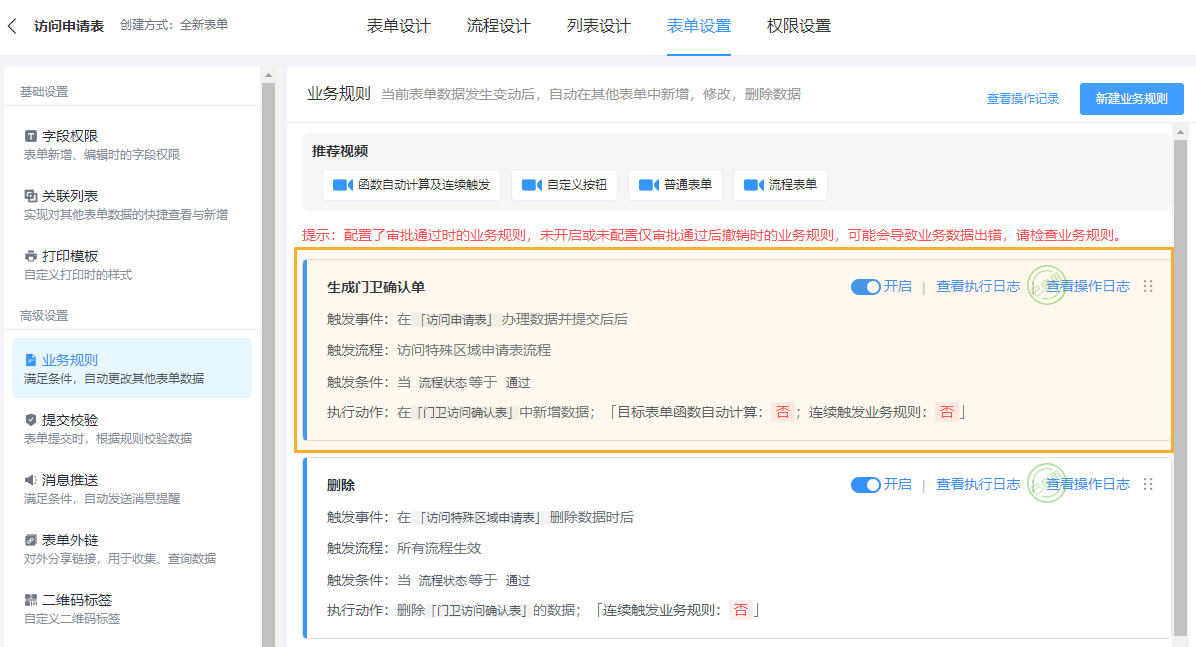The height and width of the screenshot is (647, 1196).
Task: Play the 函数自动计算及连续触发 video
Action: point(410,185)
